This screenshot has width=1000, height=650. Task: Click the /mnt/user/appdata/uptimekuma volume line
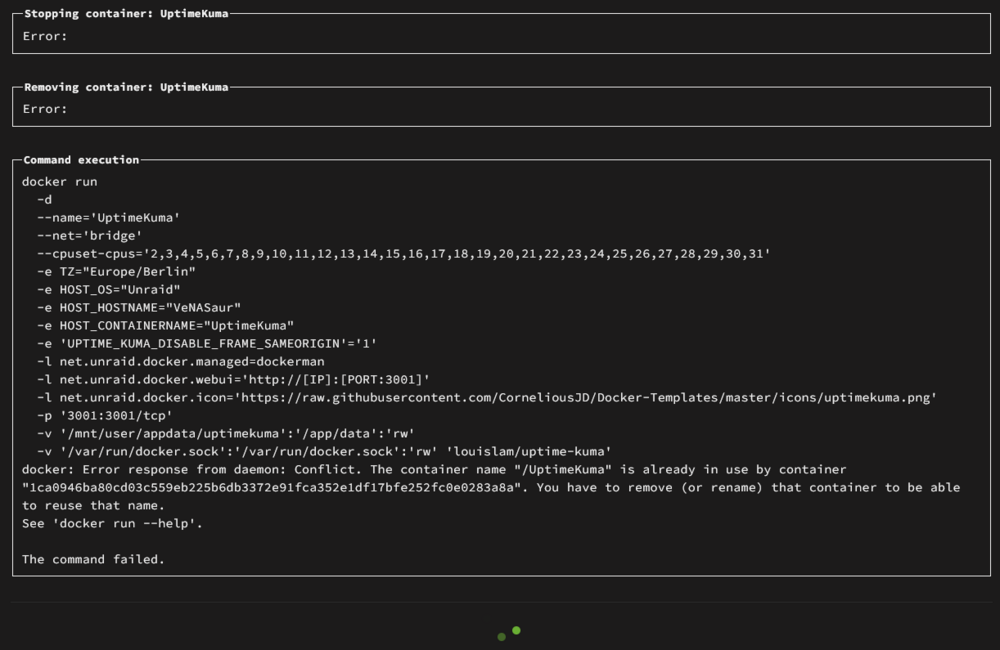coord(226,433)
